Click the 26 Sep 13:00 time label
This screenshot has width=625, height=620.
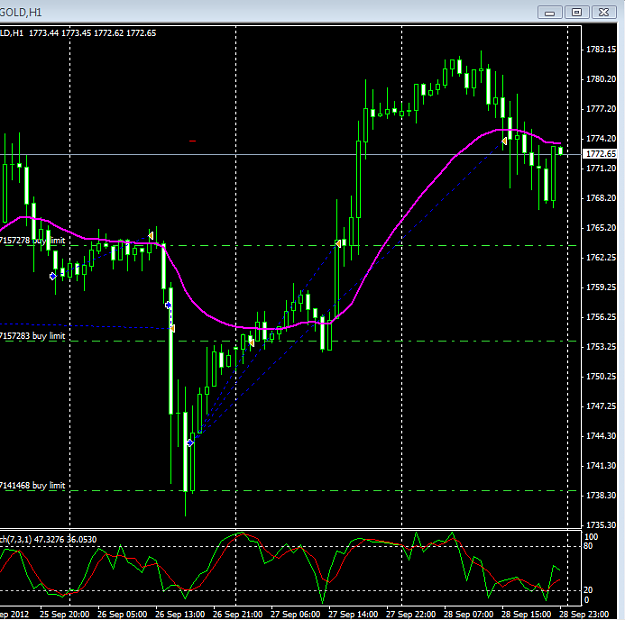[180, 614]
